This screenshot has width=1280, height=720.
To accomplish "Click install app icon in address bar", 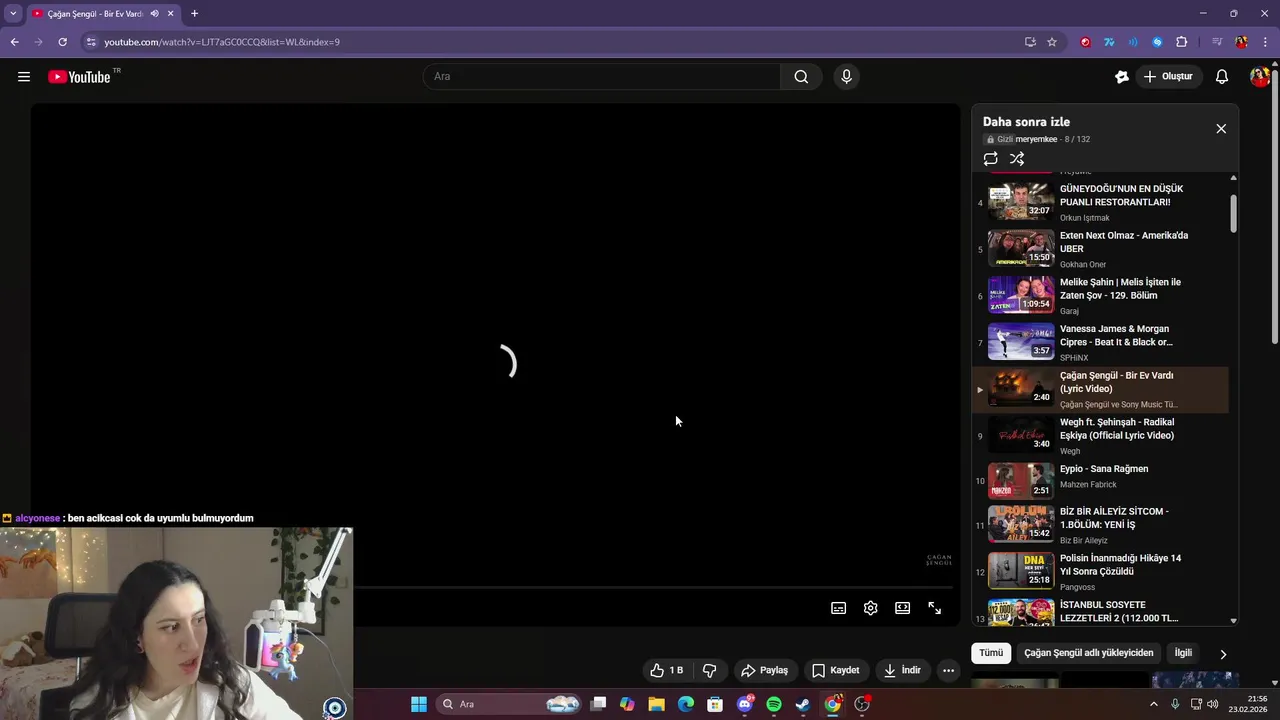I will click(x=1030, y=42).
